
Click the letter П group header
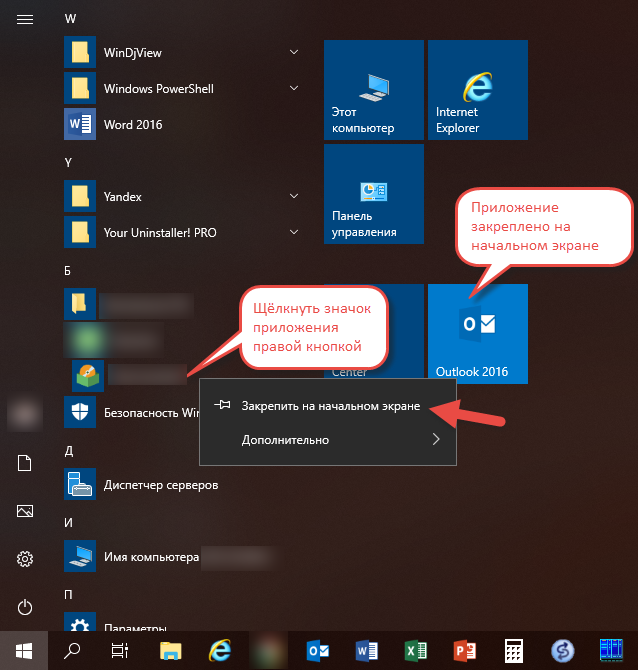point(68,594)
